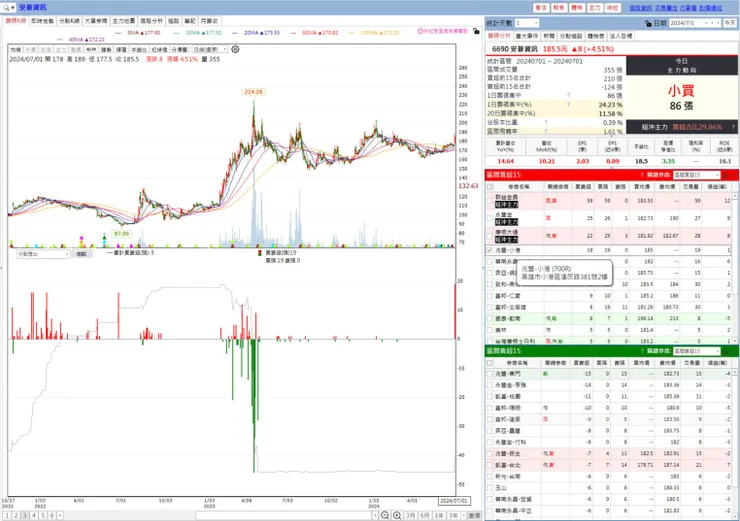
Task: Select the 凱基-台北 sell row
Action: pyautogui.click(x=611, y=465)
